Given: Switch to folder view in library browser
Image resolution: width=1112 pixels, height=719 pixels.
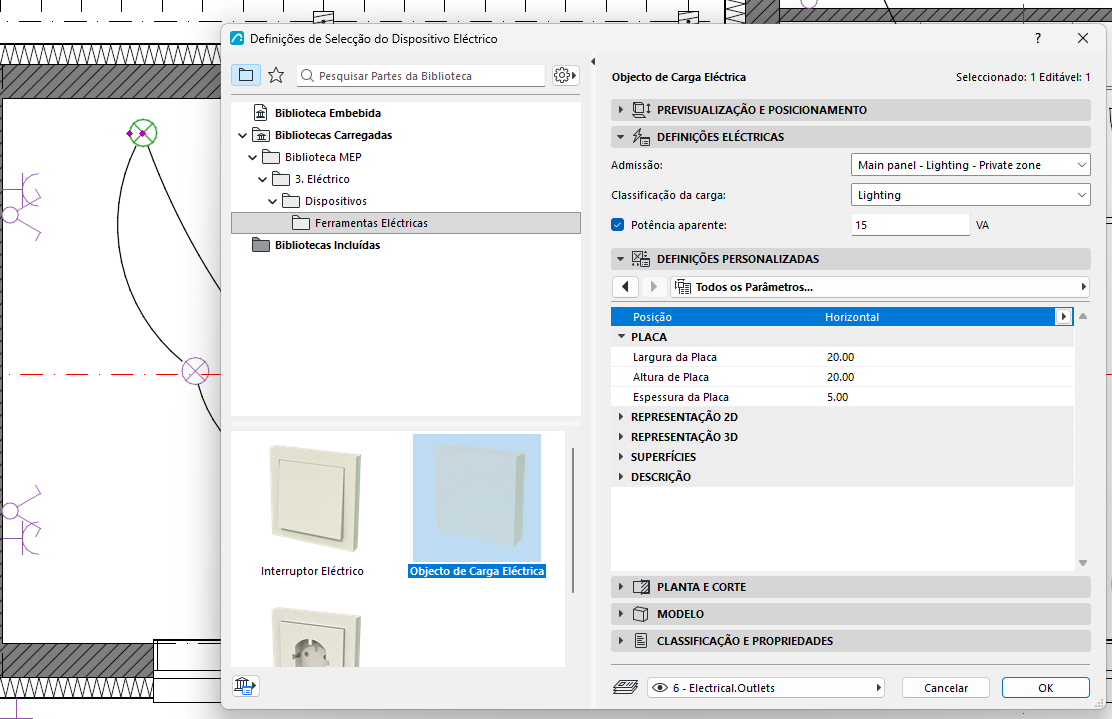Looking at the screenshot, I should click(x=246, y=75).
